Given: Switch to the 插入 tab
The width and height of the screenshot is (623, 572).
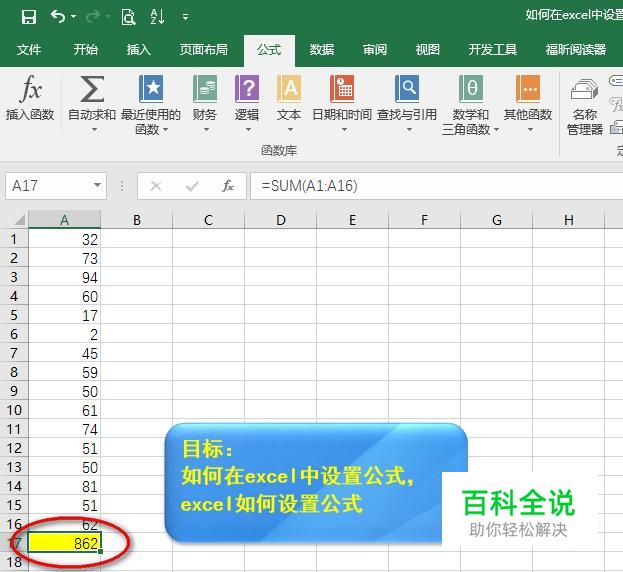Looking at the screenshot, I should pyautogui.click(x=138, y=50).
